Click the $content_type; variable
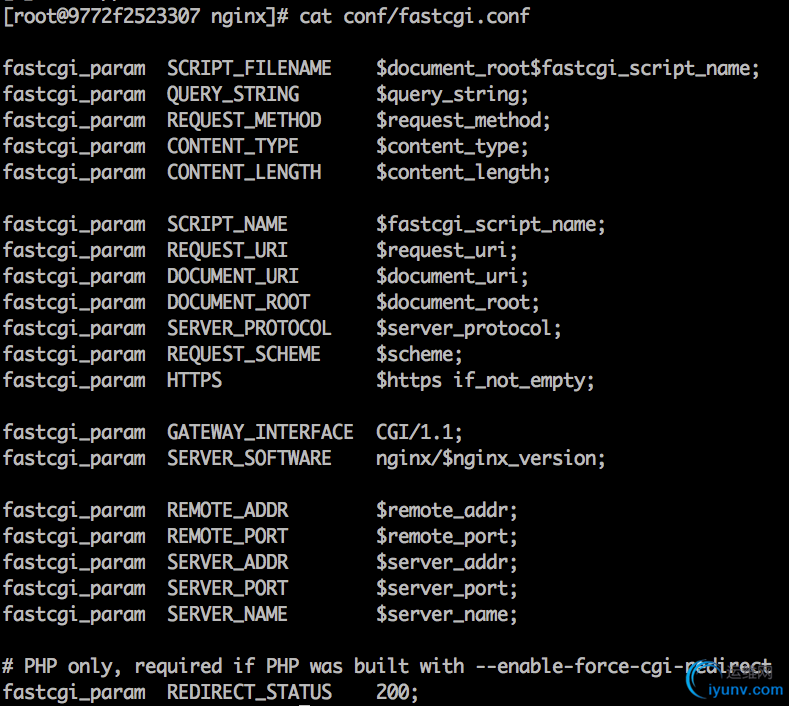 click(452, 147)
